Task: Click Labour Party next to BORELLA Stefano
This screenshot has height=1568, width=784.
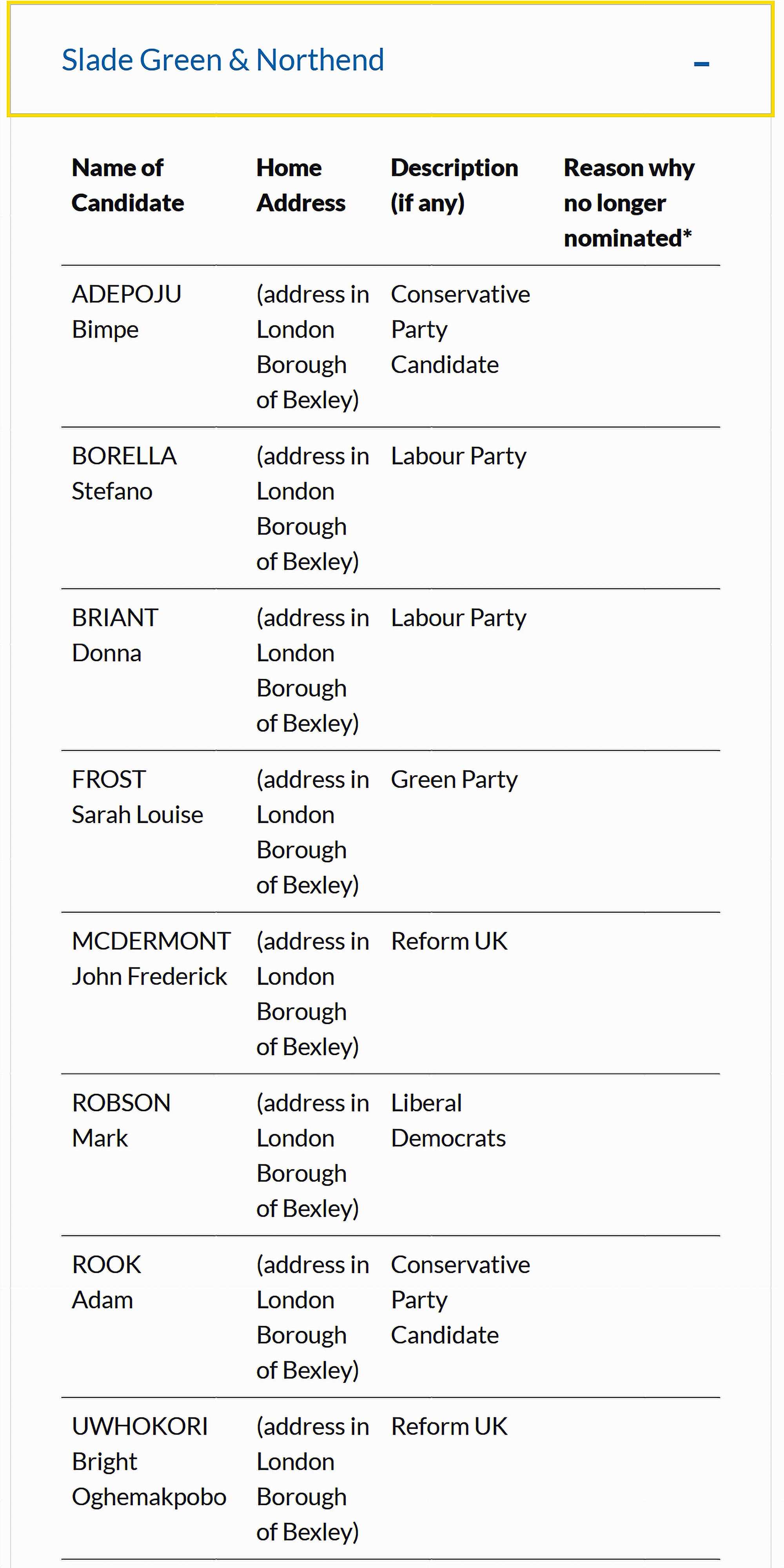Action: click(x=458, y=456)
